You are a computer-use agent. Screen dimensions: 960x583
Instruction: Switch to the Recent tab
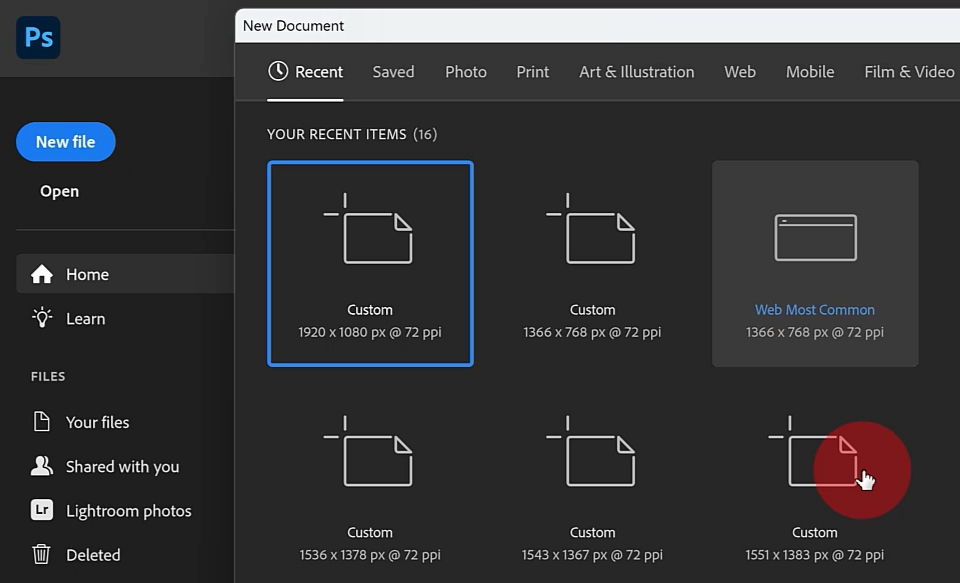pyautogui.click(x=305, y=72)
